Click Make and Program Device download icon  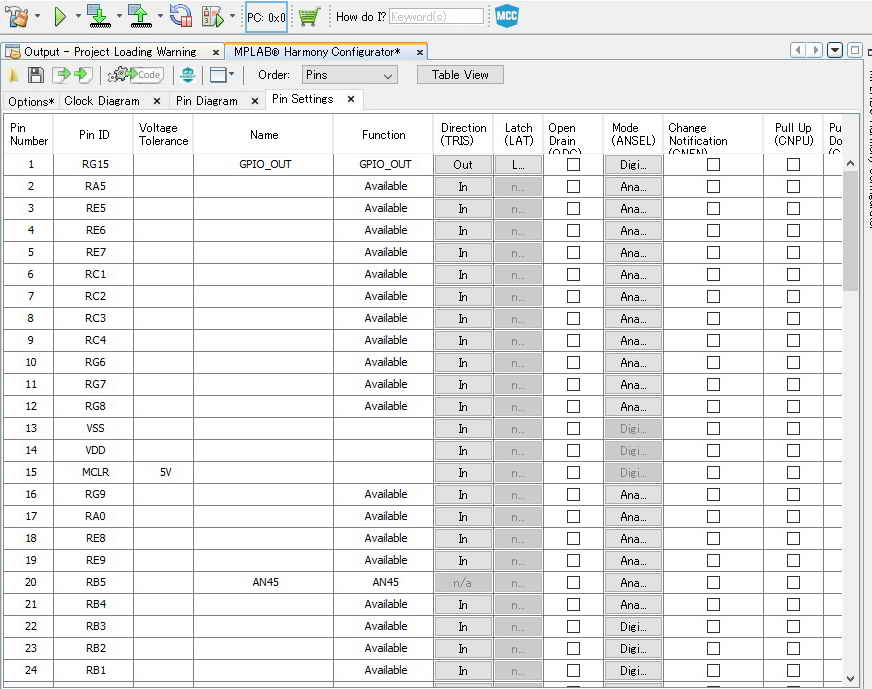98,17
